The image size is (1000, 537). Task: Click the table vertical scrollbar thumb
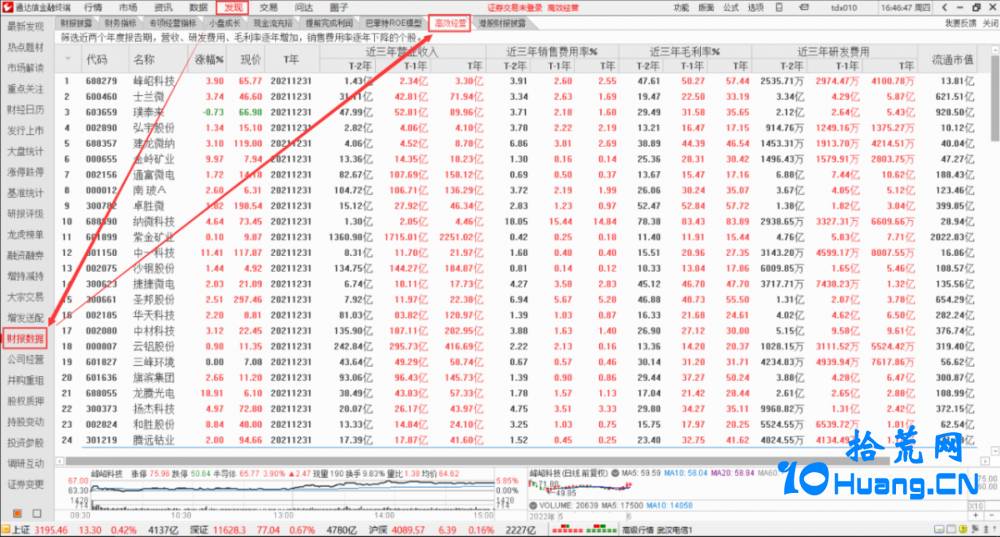pos(994,99)
